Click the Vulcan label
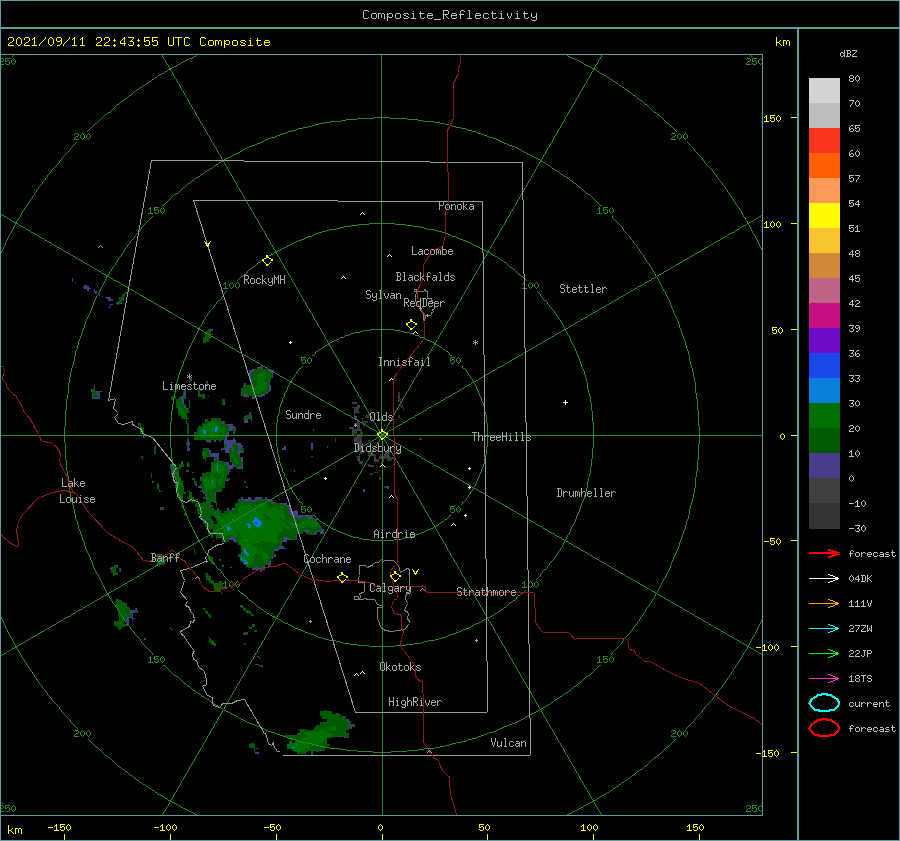This screenshot has width=900, height=841. point(508,743)
